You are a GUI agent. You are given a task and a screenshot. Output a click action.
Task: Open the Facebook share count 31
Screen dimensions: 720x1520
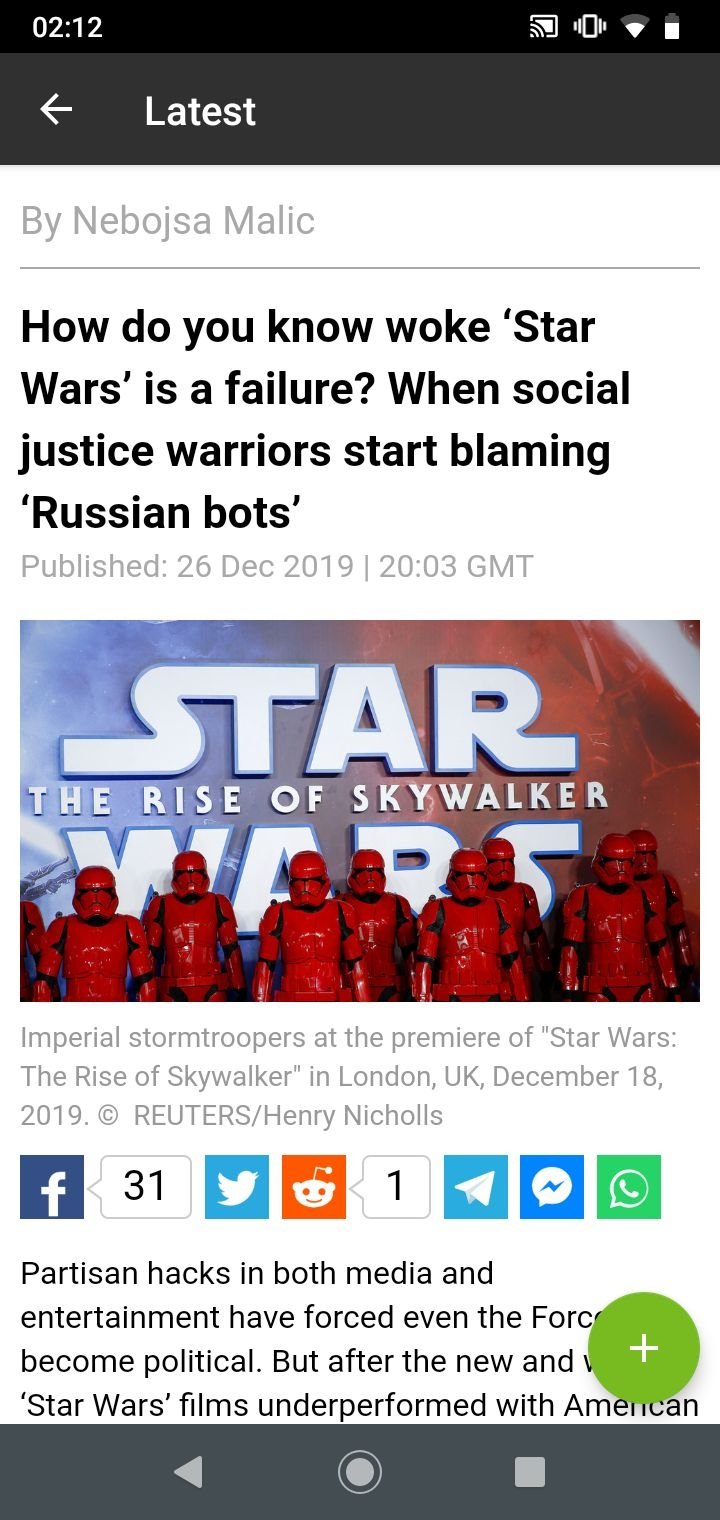(145, 1187)
